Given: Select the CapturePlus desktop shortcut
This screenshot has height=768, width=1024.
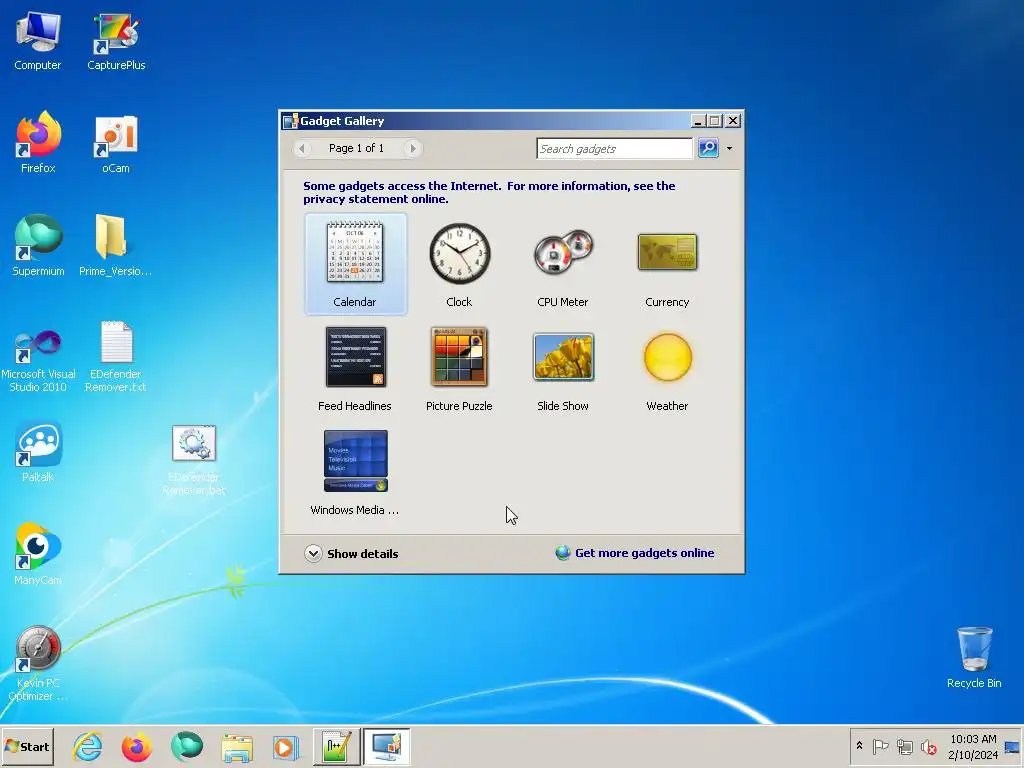Looking at the screenshot, I should 116,41.
